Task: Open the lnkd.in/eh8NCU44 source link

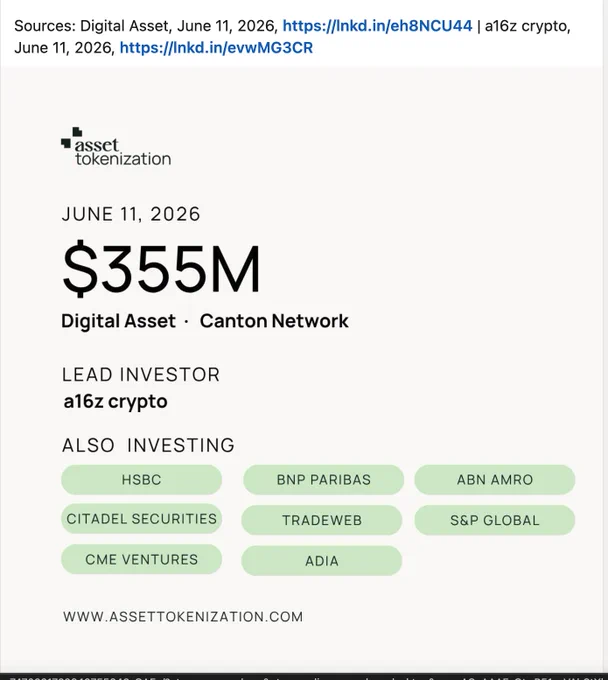Action: [377, 26]
